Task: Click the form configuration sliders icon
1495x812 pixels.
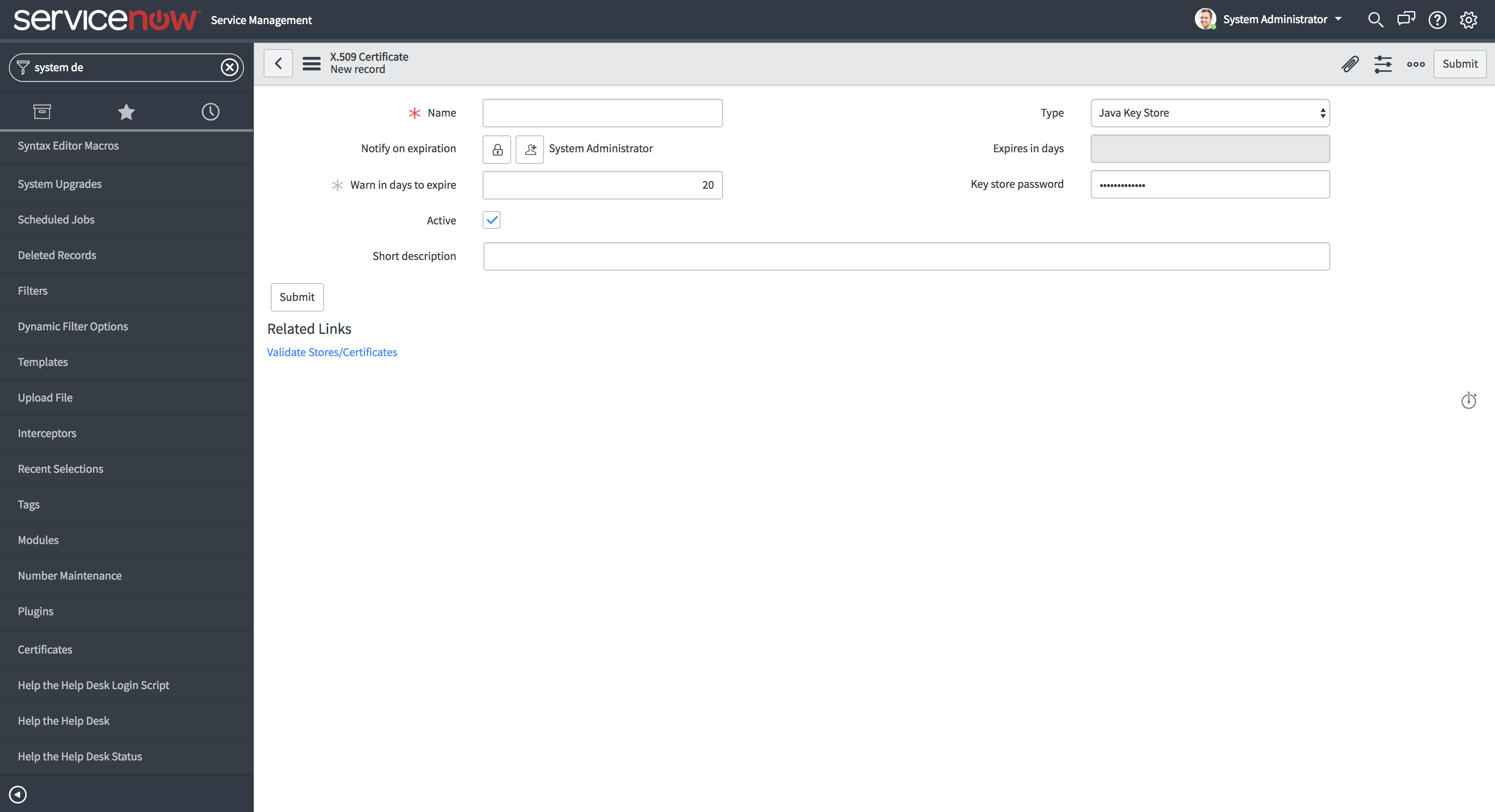Action: click(1382, 63)
